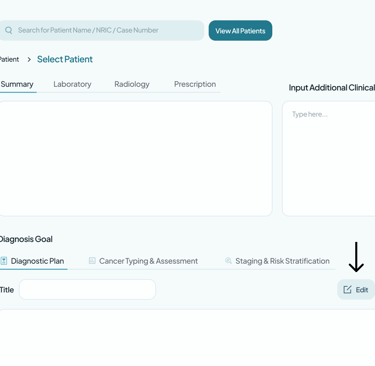Click the additional clinical notes text area
Screen dimensions: 375x366
329,159
